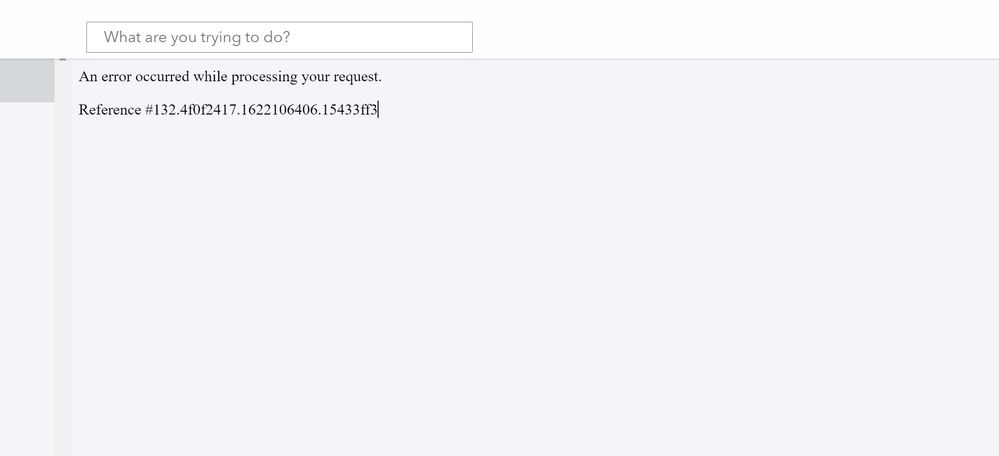Click the word "Reference" in the error text
This screenshot has width=999, height=456.
pos(110,110)
